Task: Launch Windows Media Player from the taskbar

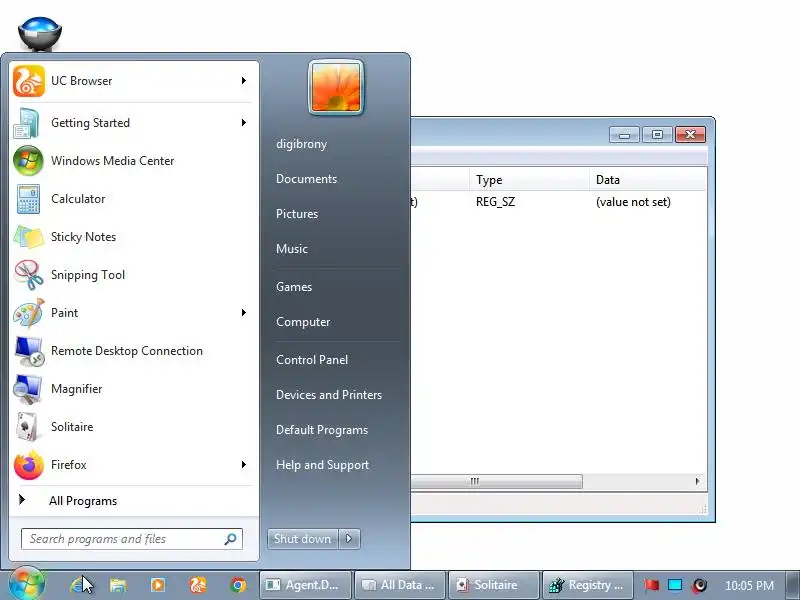Action: pyautogui.click(x=158, y=585)
